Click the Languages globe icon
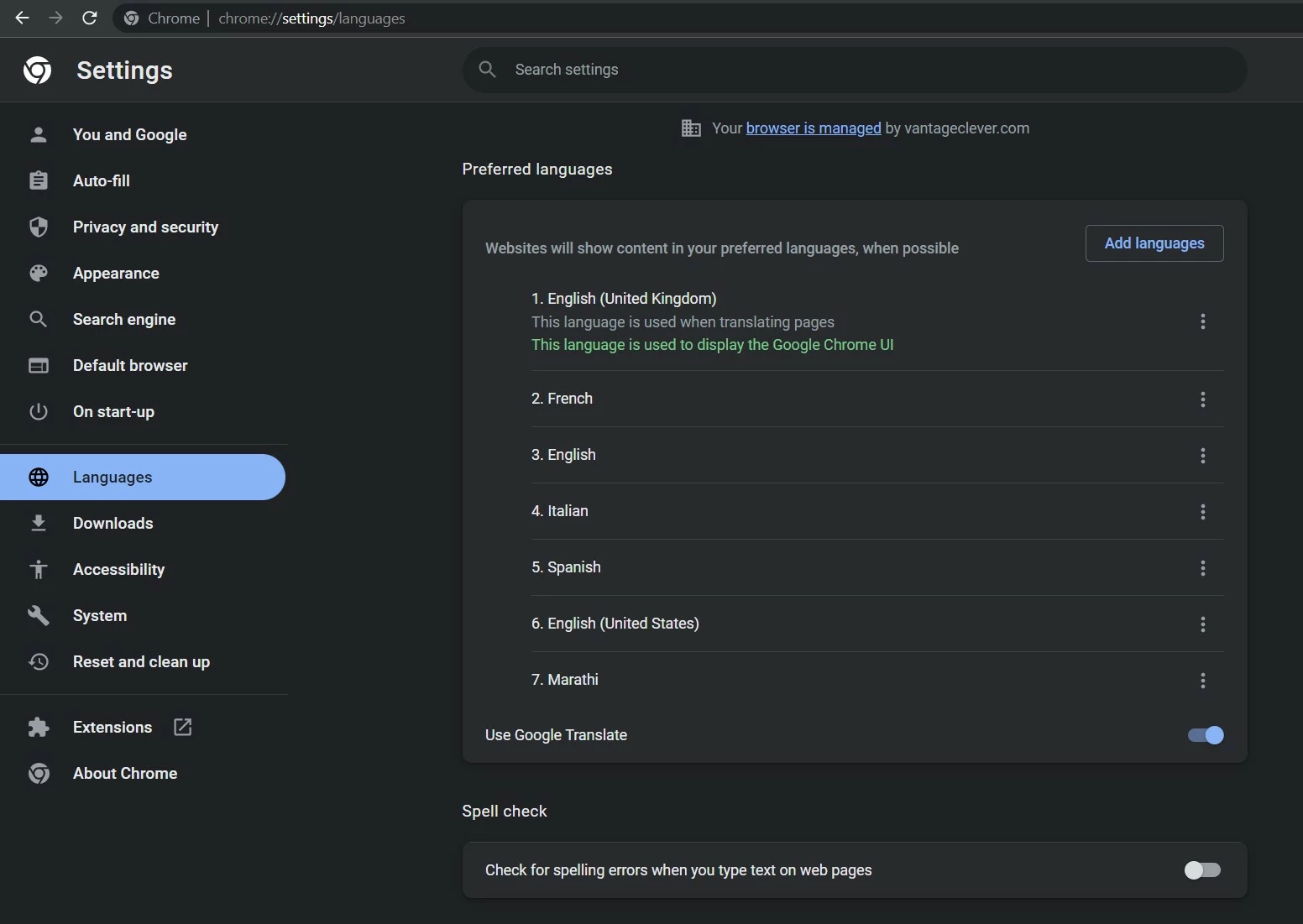The image size is (1303, 924). pos(39,477)
